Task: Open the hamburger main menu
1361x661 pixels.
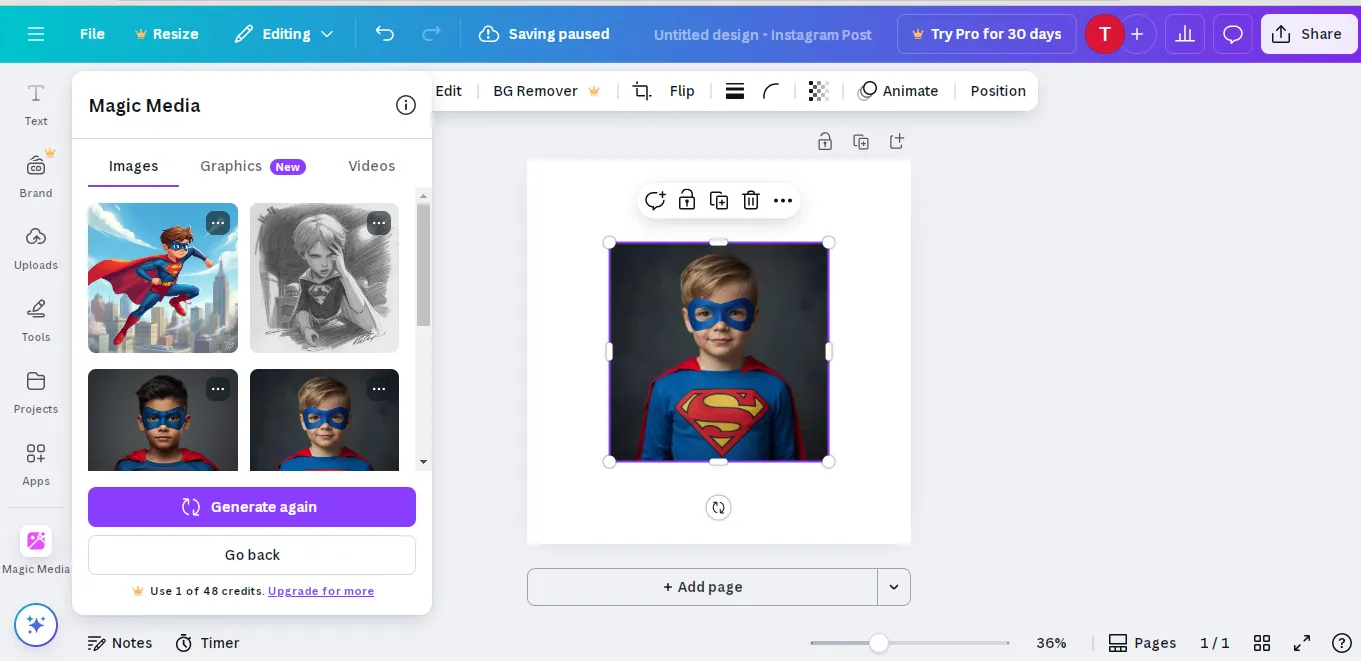Action: [36, 34]
